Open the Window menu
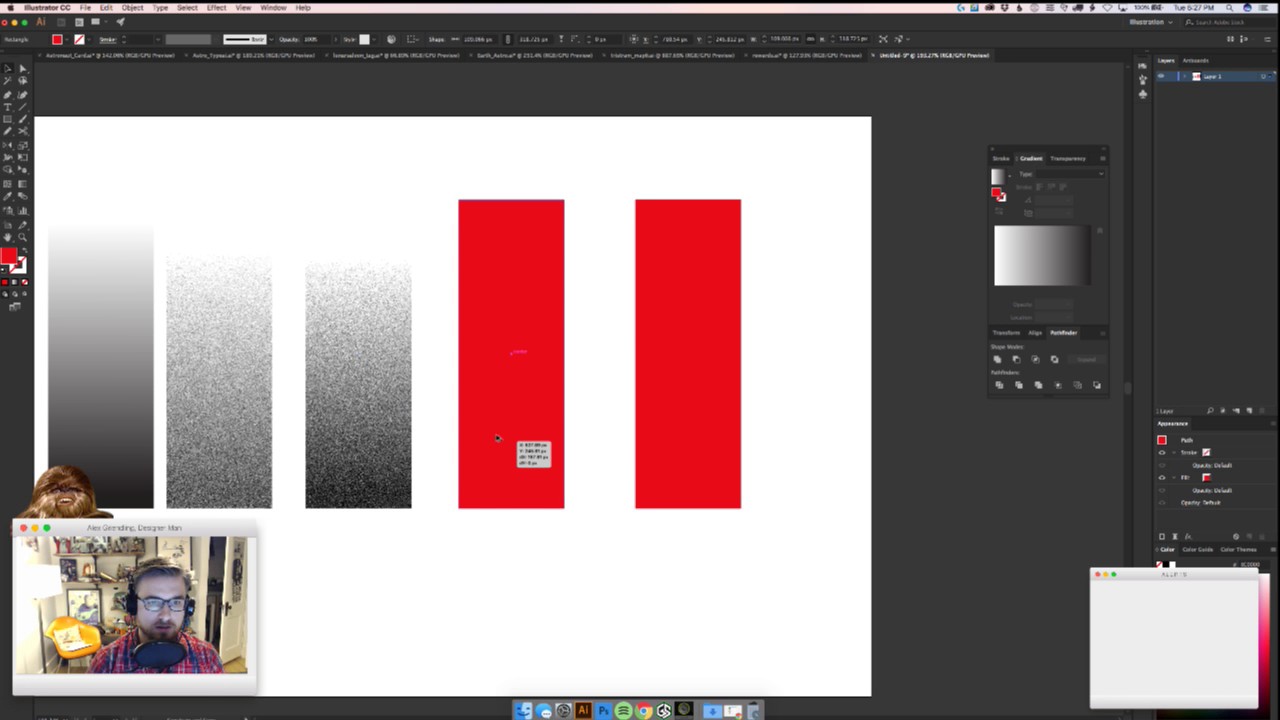 [273, 7]
